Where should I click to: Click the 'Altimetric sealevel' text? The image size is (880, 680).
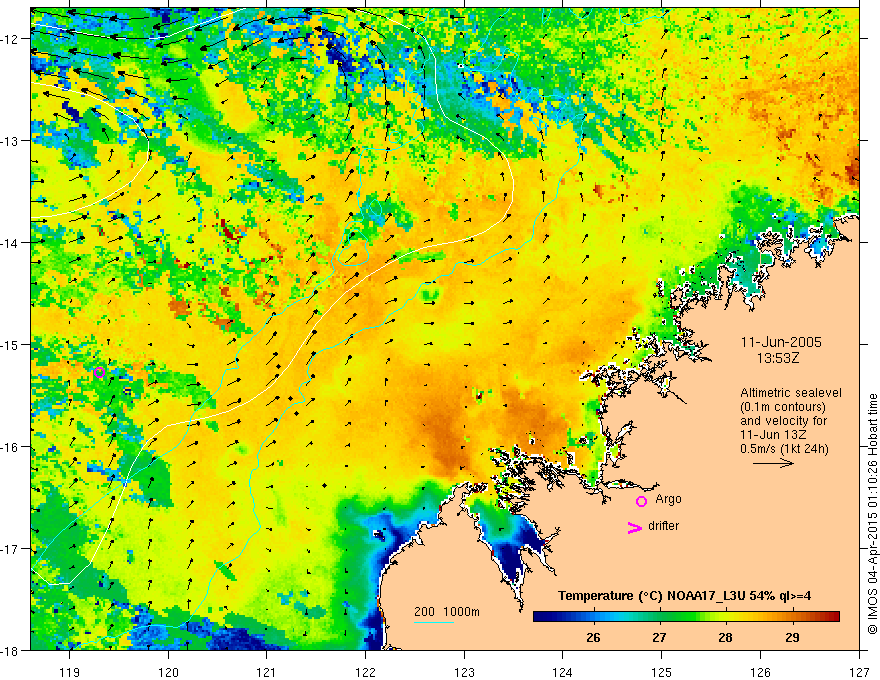[x=791, y=393]
